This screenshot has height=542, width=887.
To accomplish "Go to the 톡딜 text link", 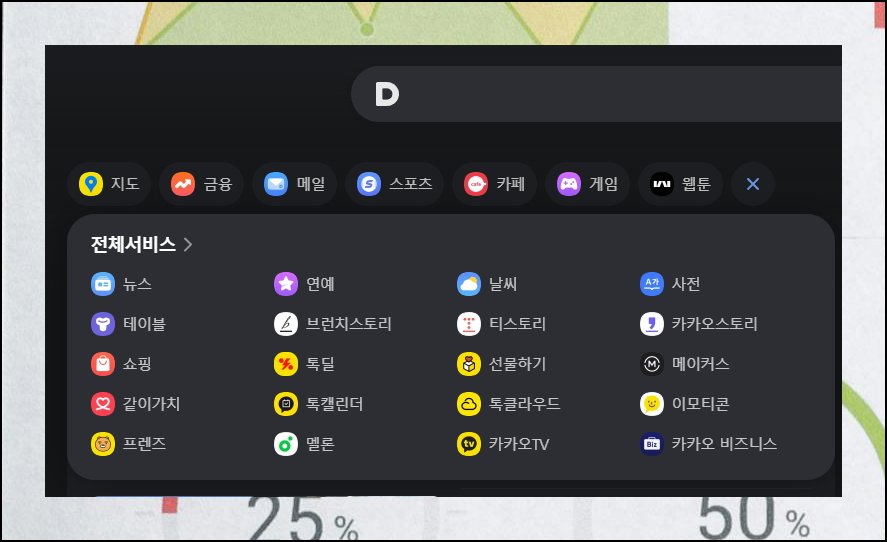I will point(320,364).
